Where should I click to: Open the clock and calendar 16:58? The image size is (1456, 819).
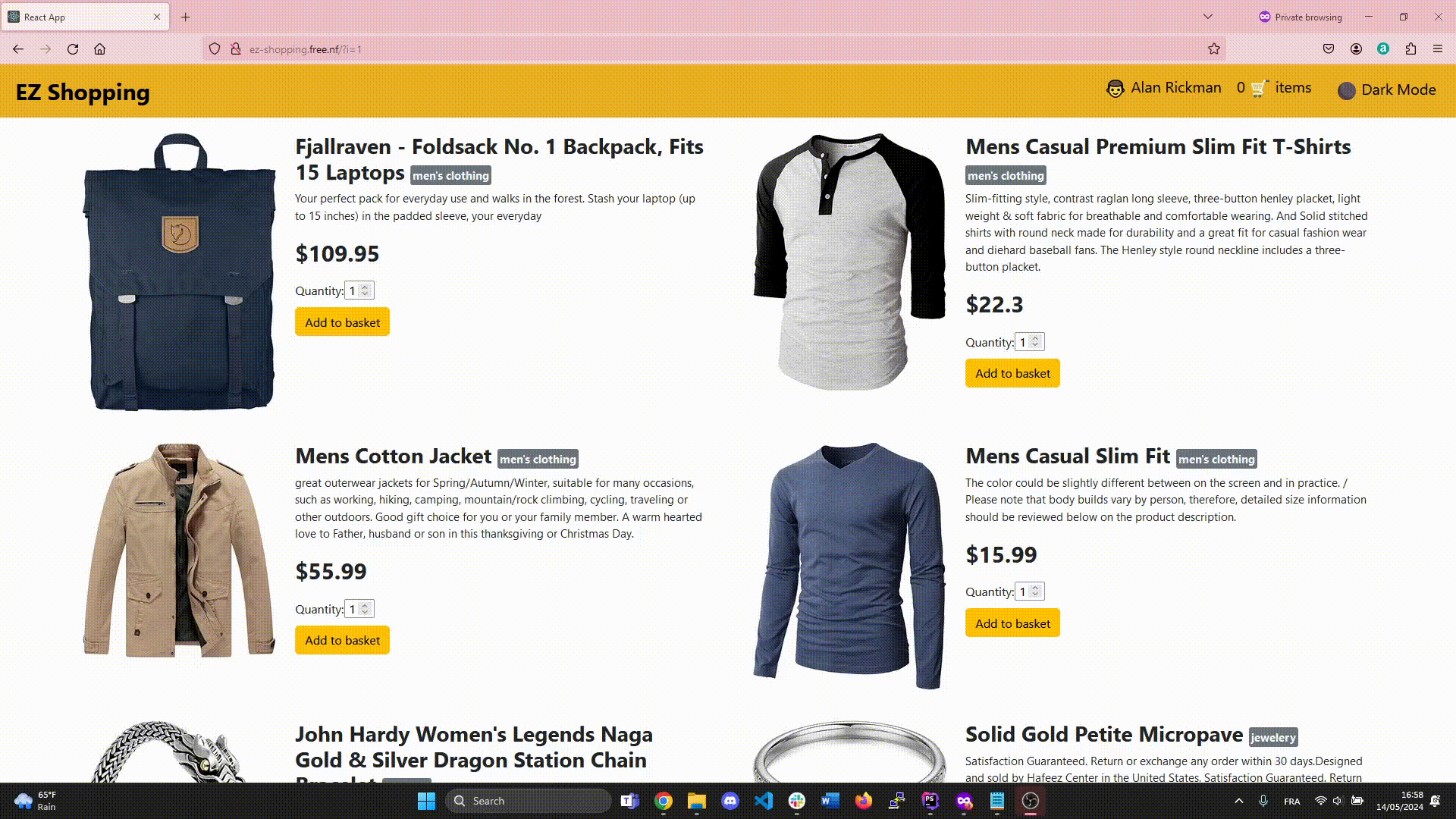click(x=1400, y=801)
